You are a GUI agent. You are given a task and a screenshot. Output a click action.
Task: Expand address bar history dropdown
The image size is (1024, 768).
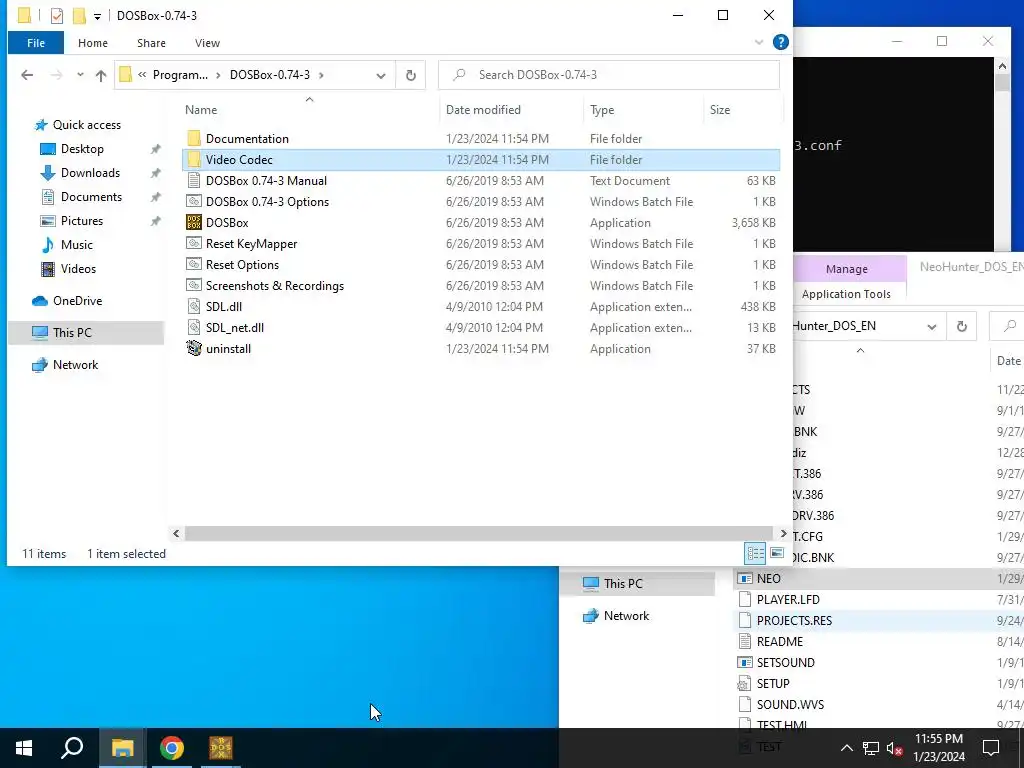(x=381, y=75)
